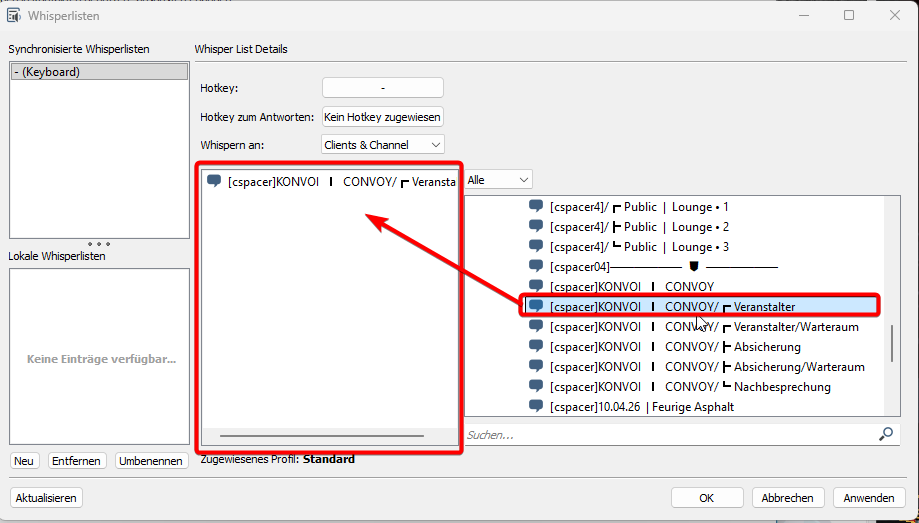Select the '- (Keyboard)' whisper list
Viewport: 919px width, 523px height.
(98, 72)
